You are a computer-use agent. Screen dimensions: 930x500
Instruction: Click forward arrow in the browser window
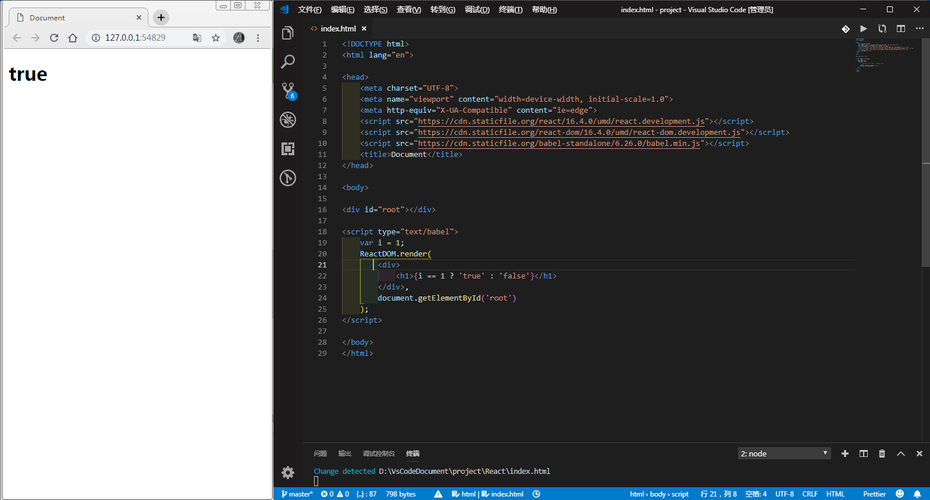[35, 38]
